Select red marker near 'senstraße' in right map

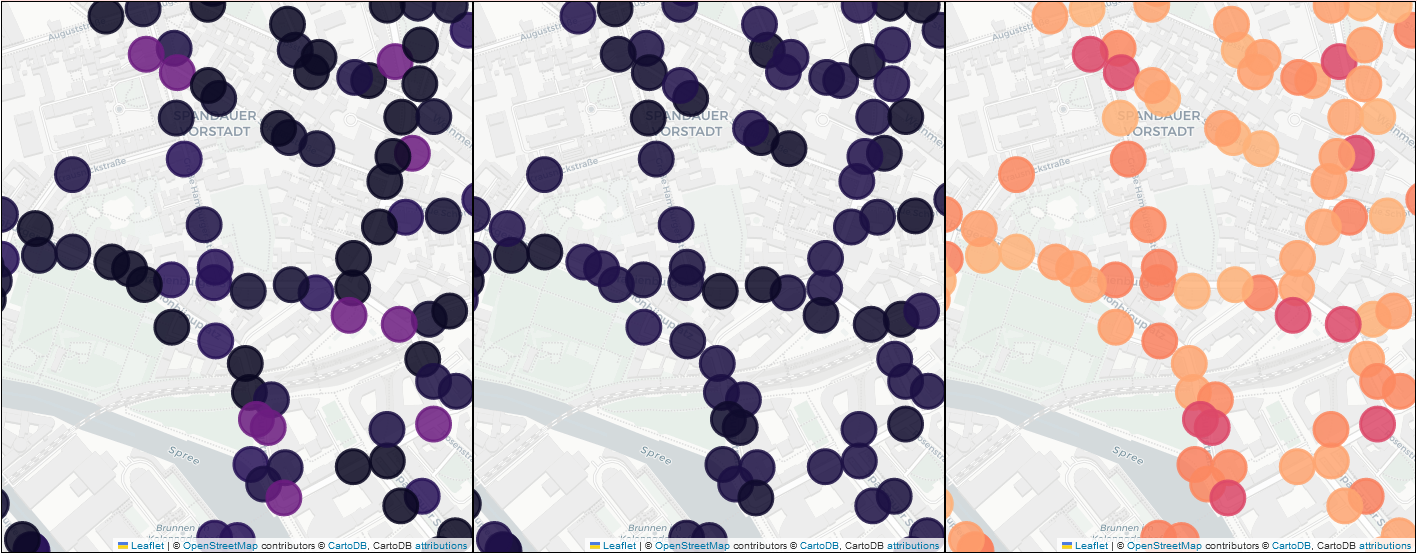(x=1377, y=423)
